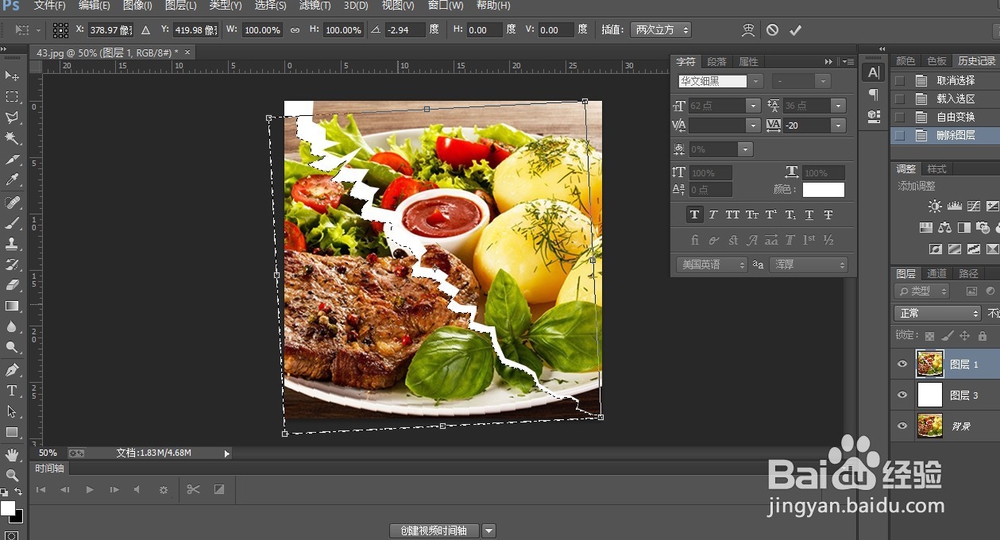
Task: Click the X position field 378.97
Action: [x=110, y=30]
